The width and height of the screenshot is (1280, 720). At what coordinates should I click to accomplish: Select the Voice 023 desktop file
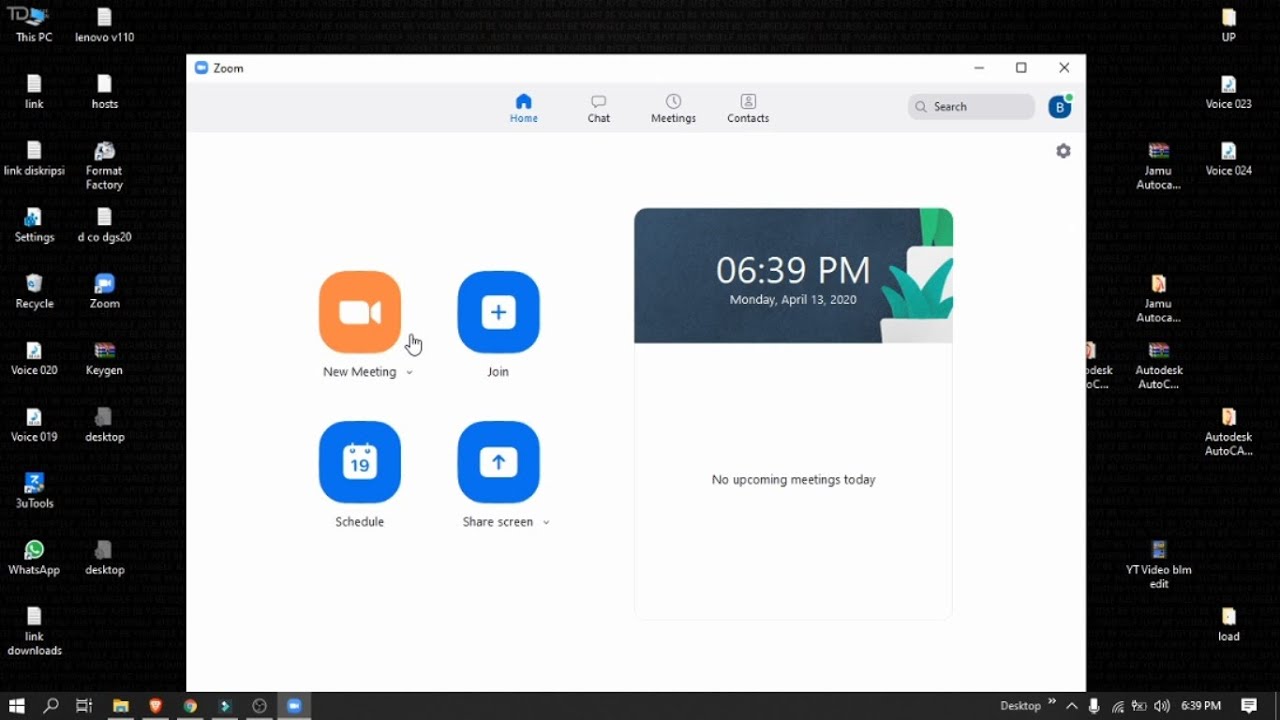point(1229,92)
